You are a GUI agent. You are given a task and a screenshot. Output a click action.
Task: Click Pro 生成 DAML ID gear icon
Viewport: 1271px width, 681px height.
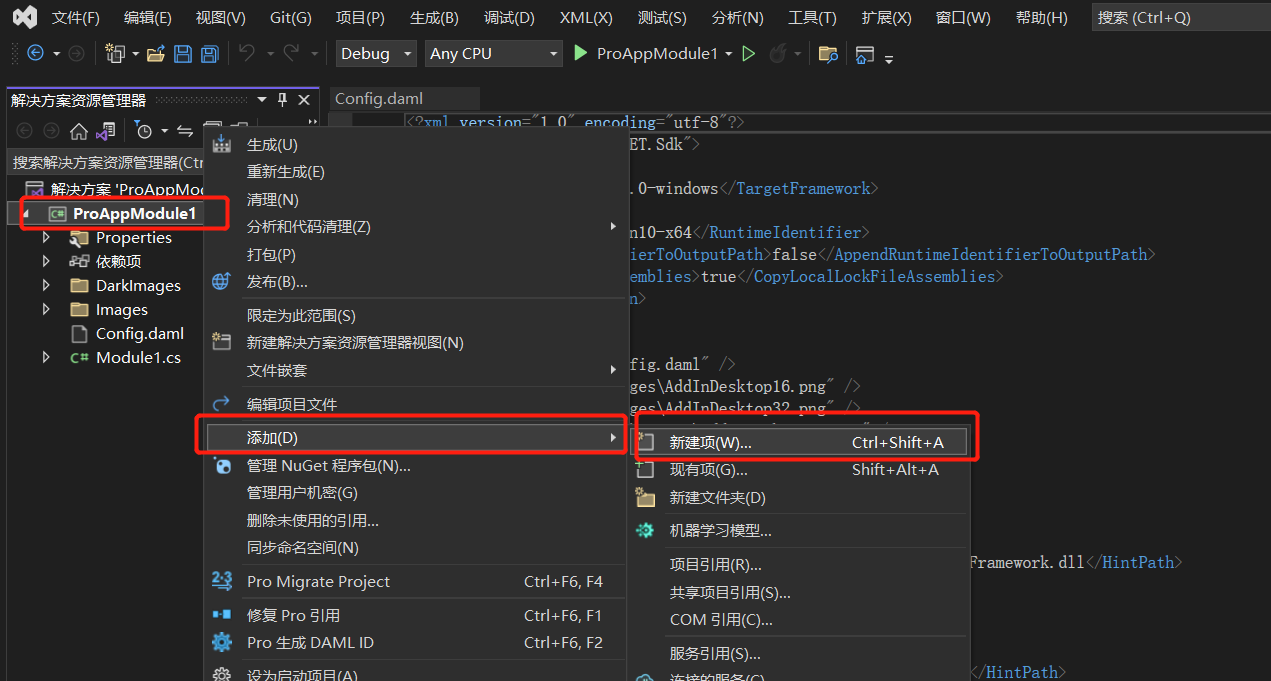click(x=222, y=643)
